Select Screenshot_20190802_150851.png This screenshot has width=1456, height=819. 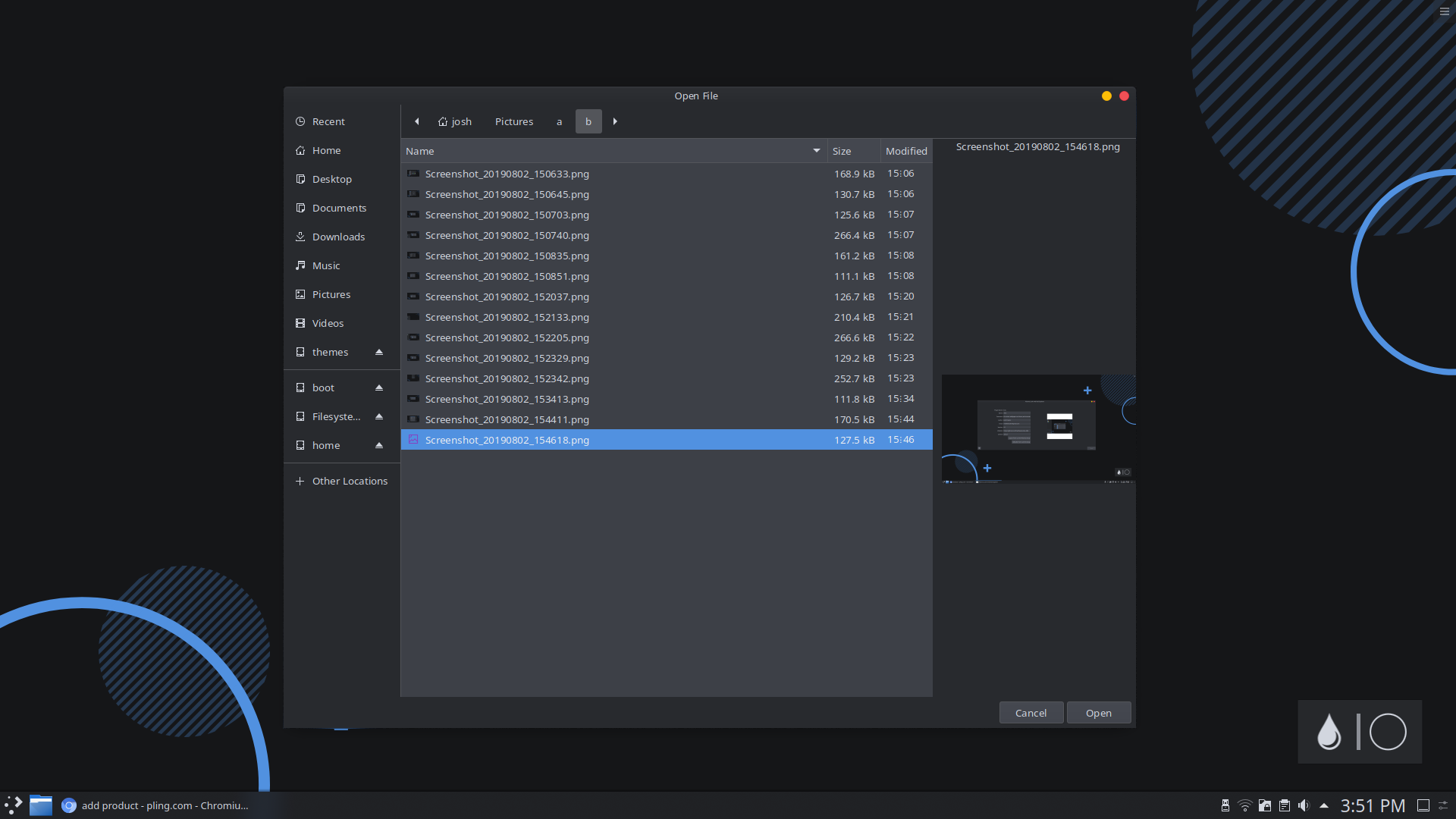coord(667,276)
